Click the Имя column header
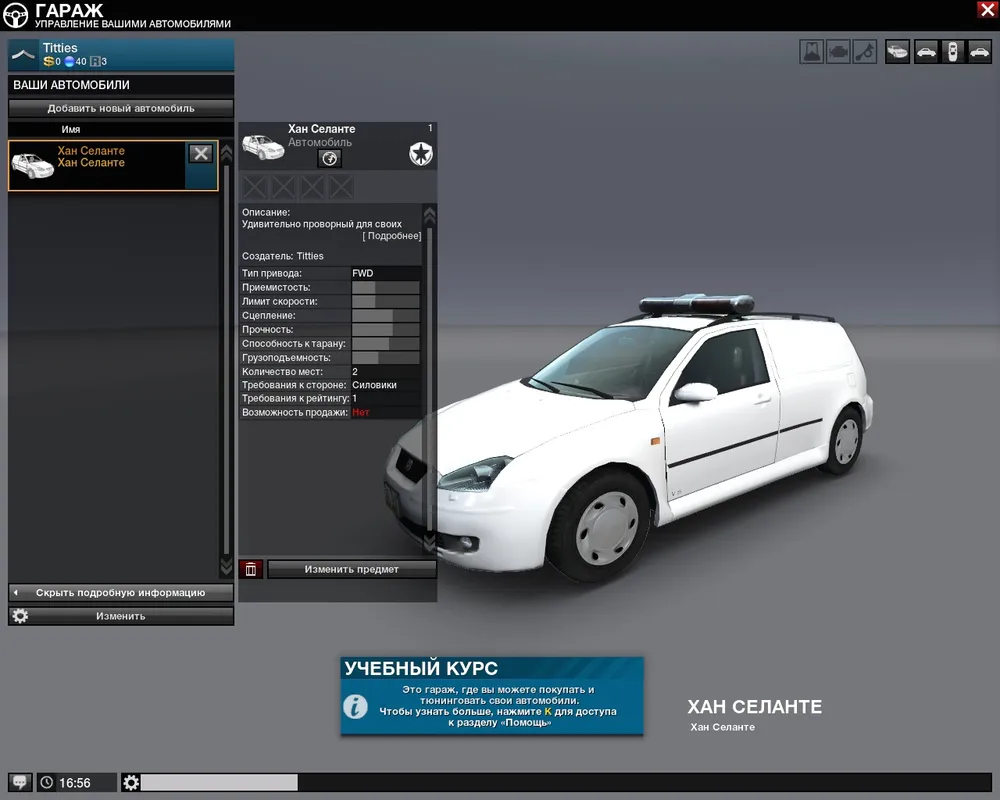1000x800 pixels. pos(70,129)
